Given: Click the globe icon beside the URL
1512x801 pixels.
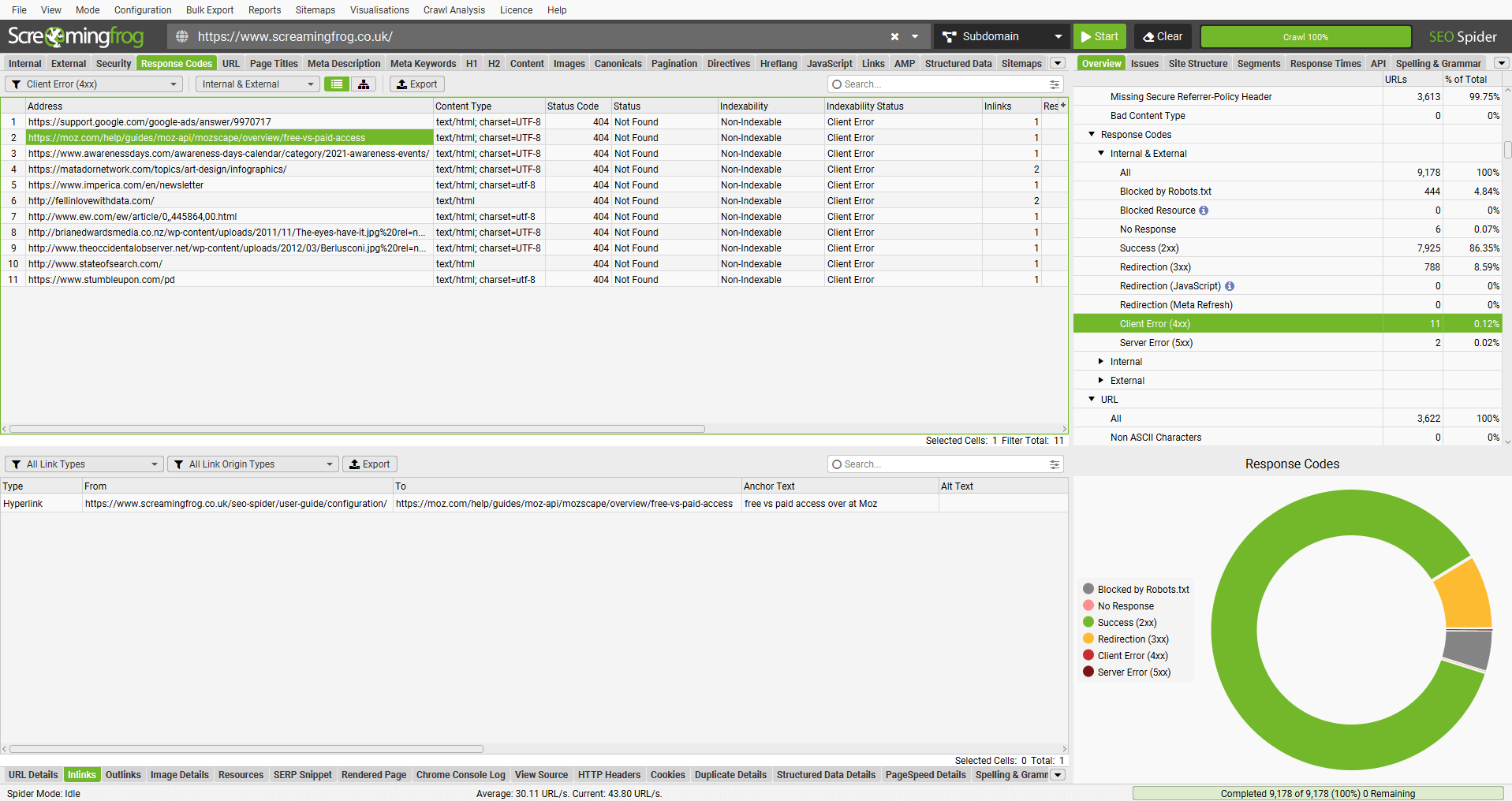Looking at the screenshot, I should pyautogui.click(x=182, y=37).
